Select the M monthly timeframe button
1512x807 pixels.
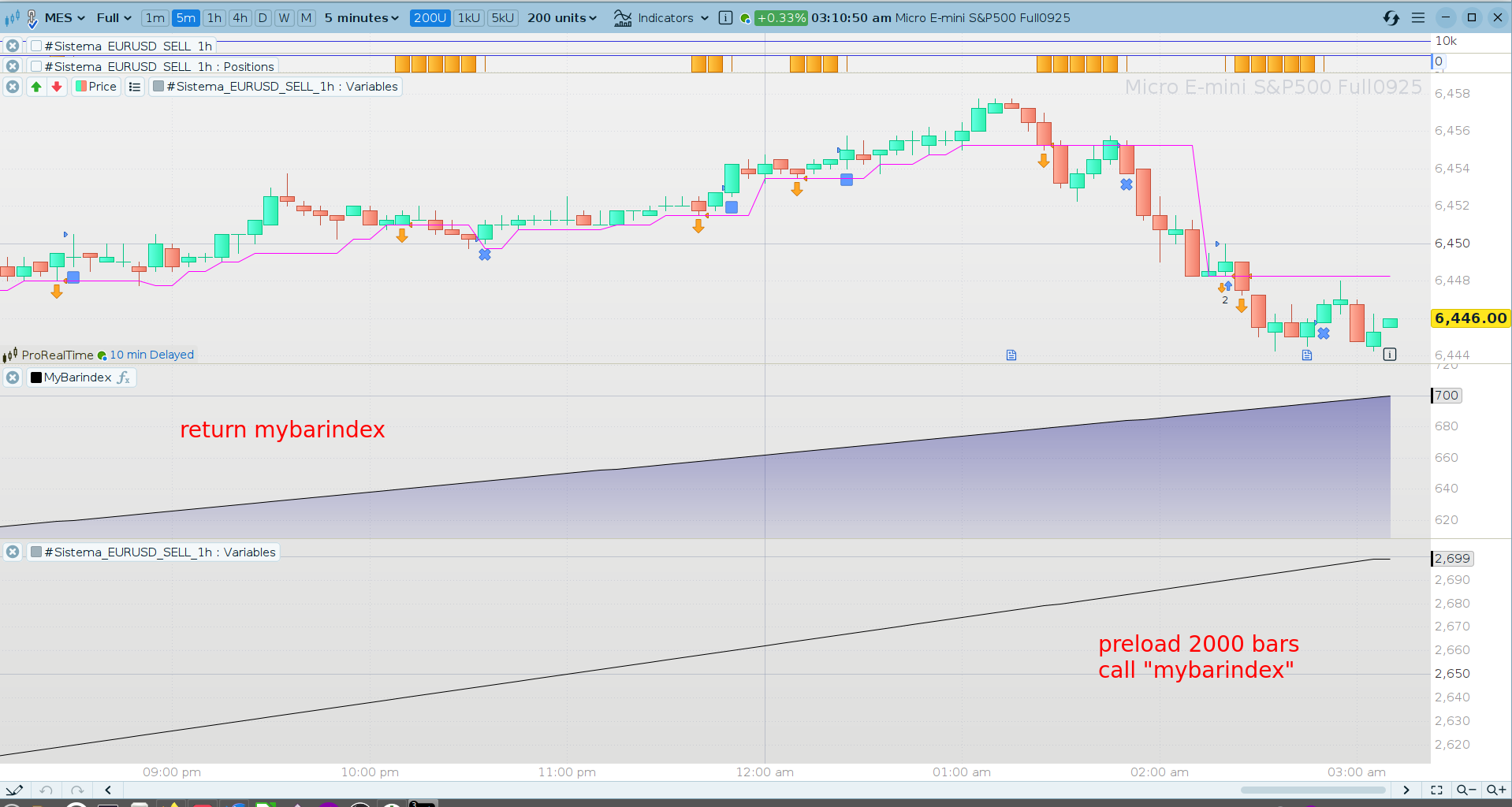click(x=306, y=17)
